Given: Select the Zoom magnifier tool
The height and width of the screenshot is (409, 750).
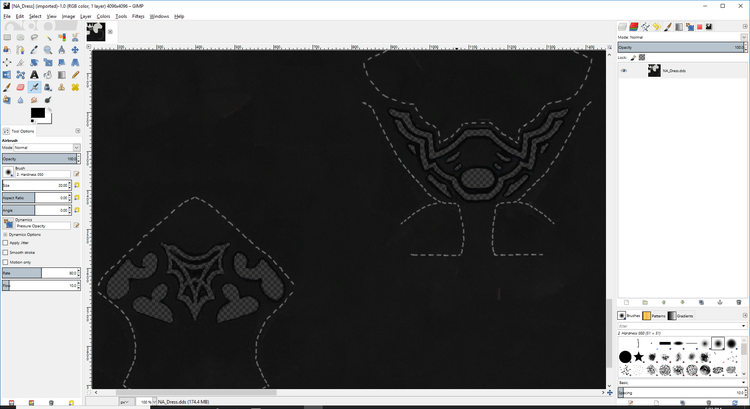Looking at the screenshot, I should [x=48, y=50].
